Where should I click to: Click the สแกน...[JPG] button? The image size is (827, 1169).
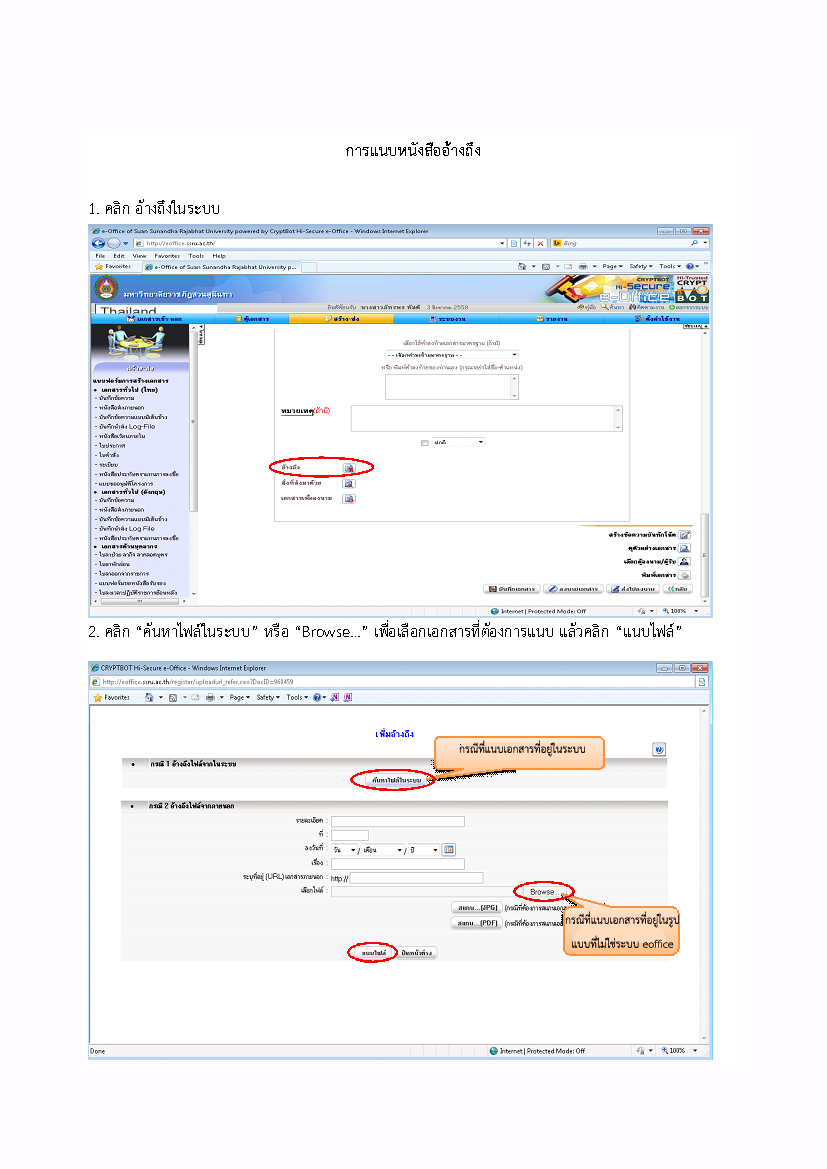coord(477,908)
